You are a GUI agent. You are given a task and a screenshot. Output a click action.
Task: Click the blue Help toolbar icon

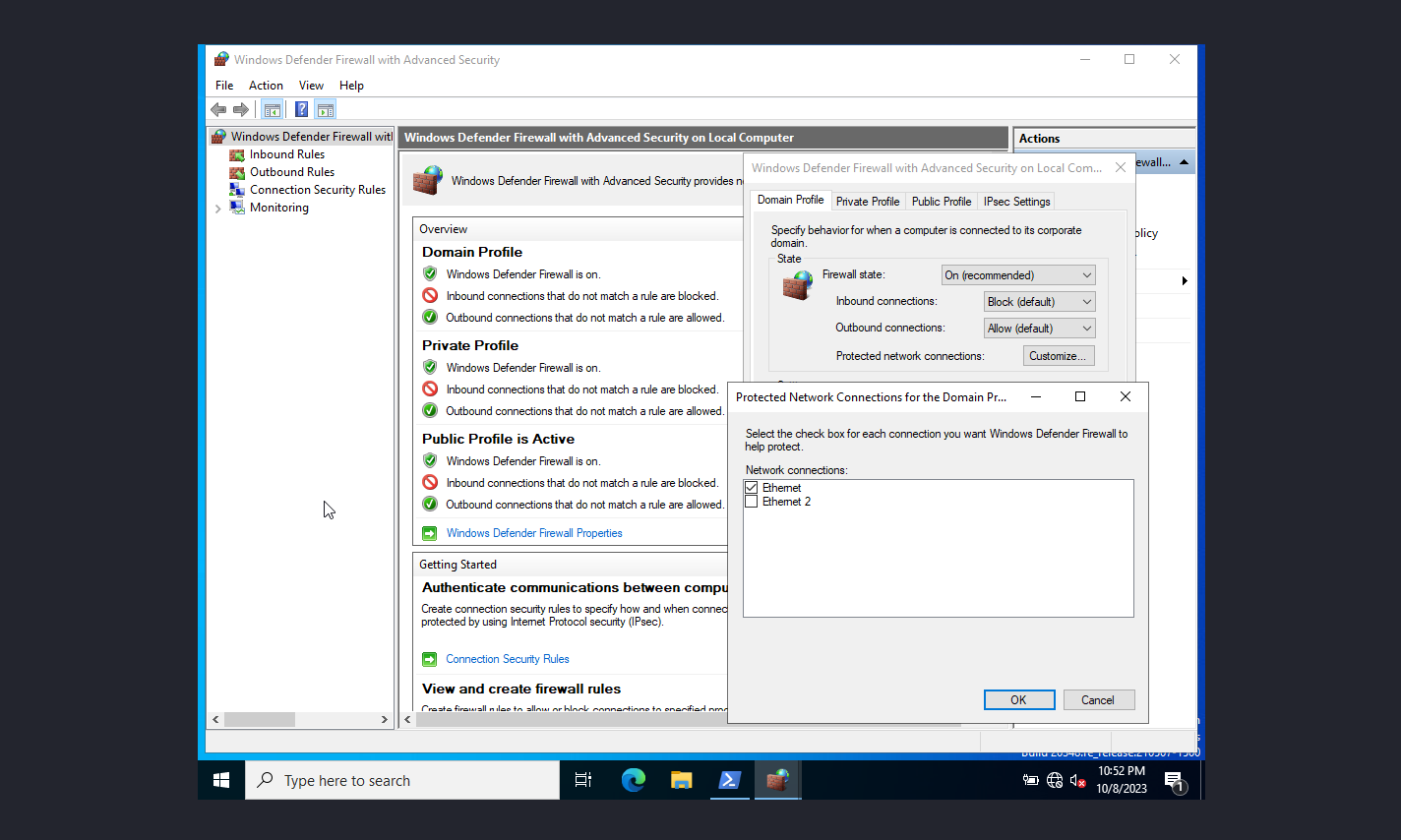[301, 109]
